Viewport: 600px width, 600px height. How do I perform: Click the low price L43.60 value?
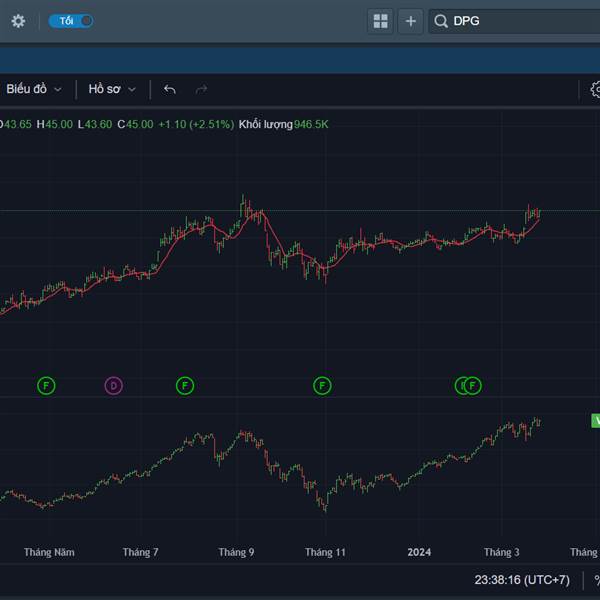[x=95, y=124]
